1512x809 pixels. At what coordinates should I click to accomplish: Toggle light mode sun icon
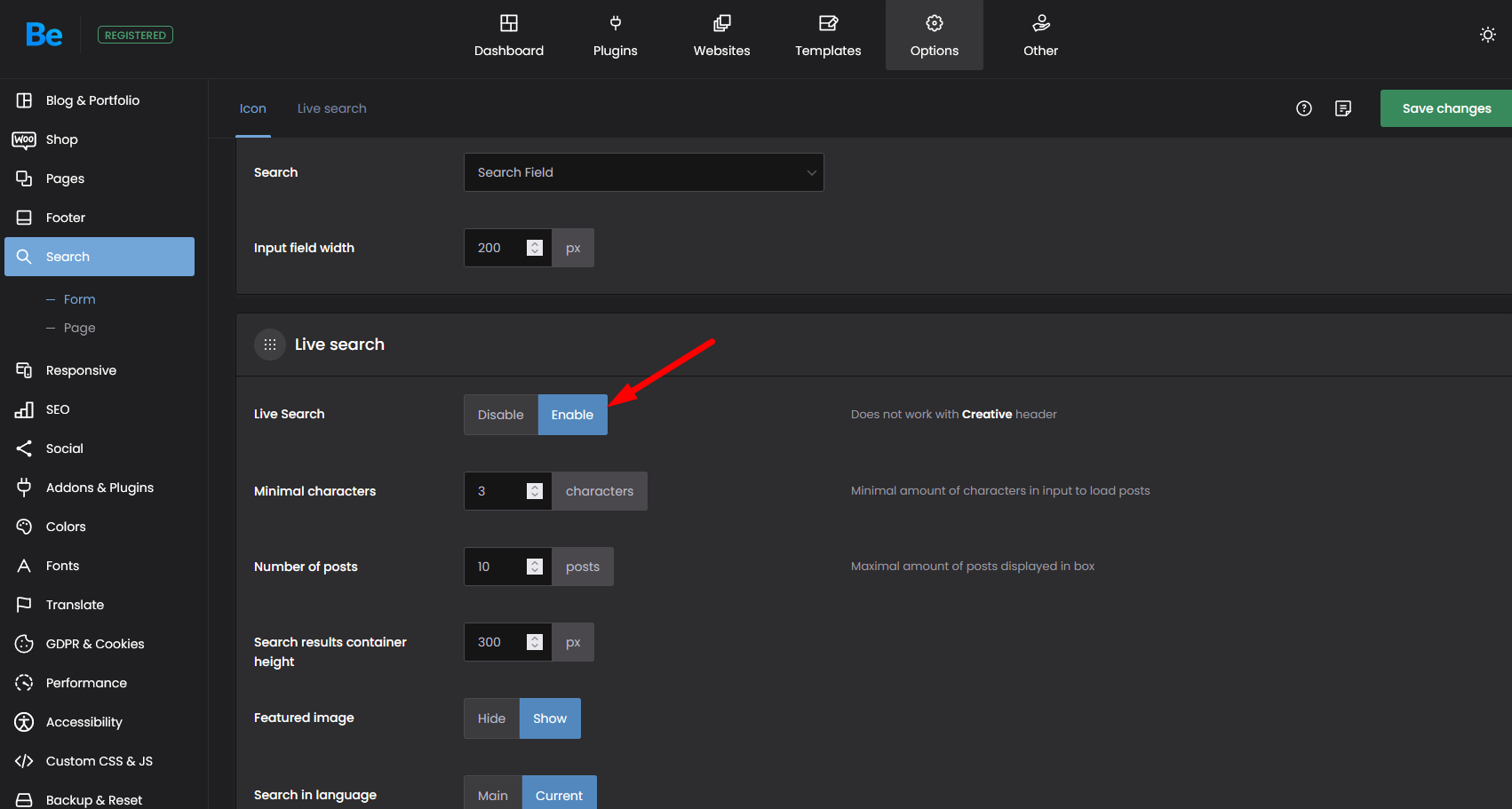(1488, 35)
